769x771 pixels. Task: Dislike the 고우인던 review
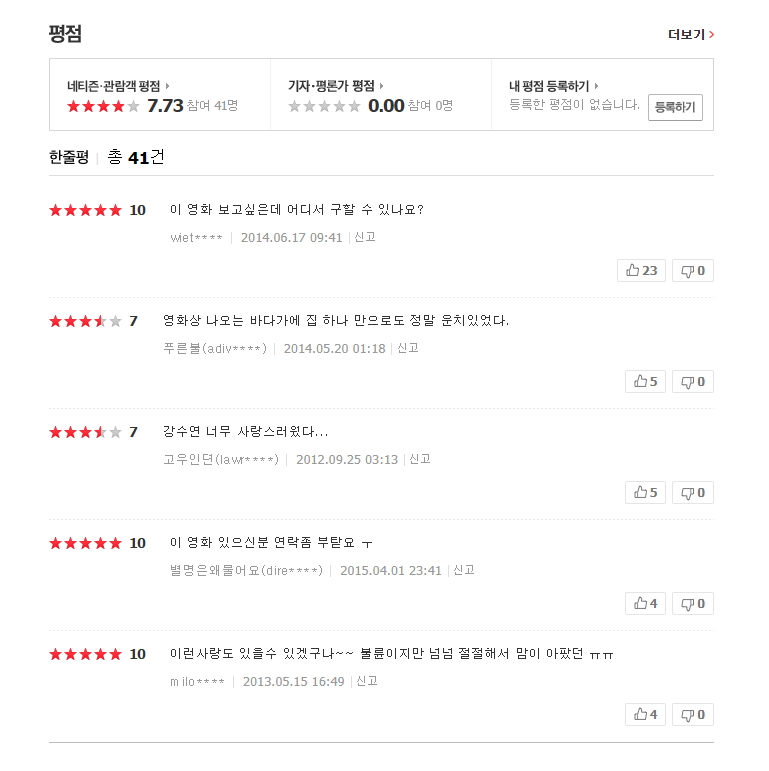(x=693, y=493)
